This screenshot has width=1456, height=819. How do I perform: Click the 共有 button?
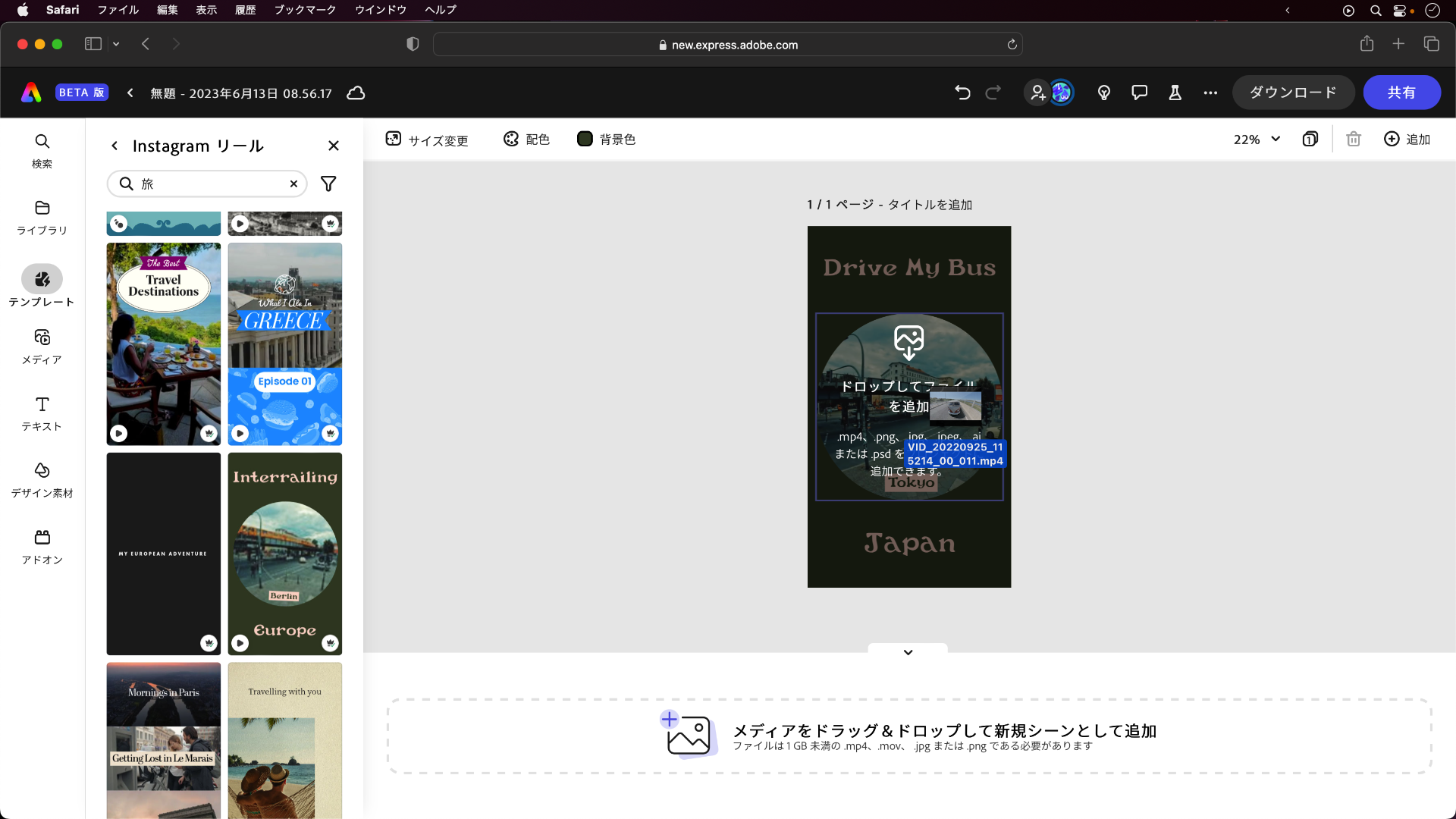tap(1401, 92)
